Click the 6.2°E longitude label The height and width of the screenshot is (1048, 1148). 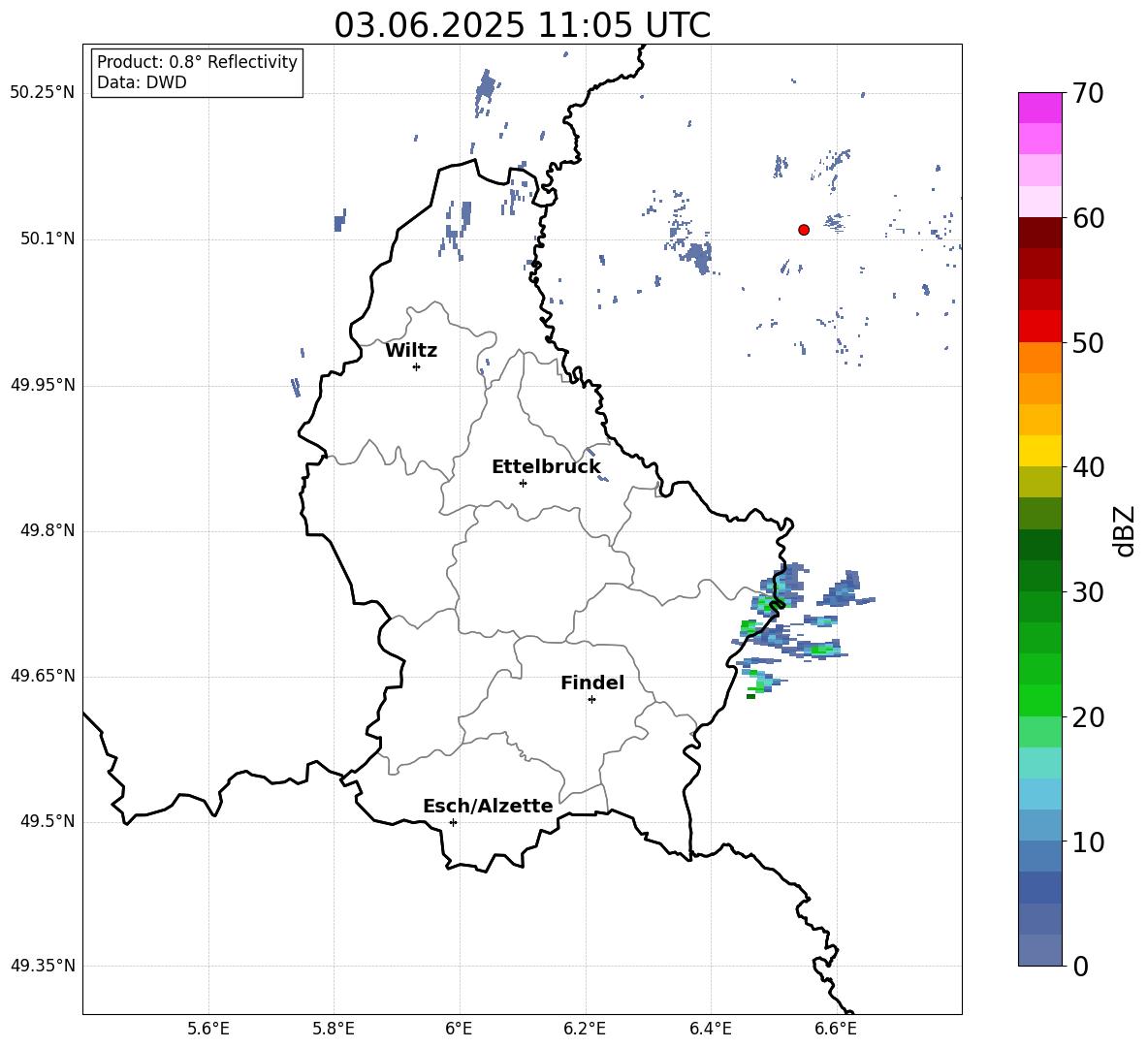click(585, 1029)
